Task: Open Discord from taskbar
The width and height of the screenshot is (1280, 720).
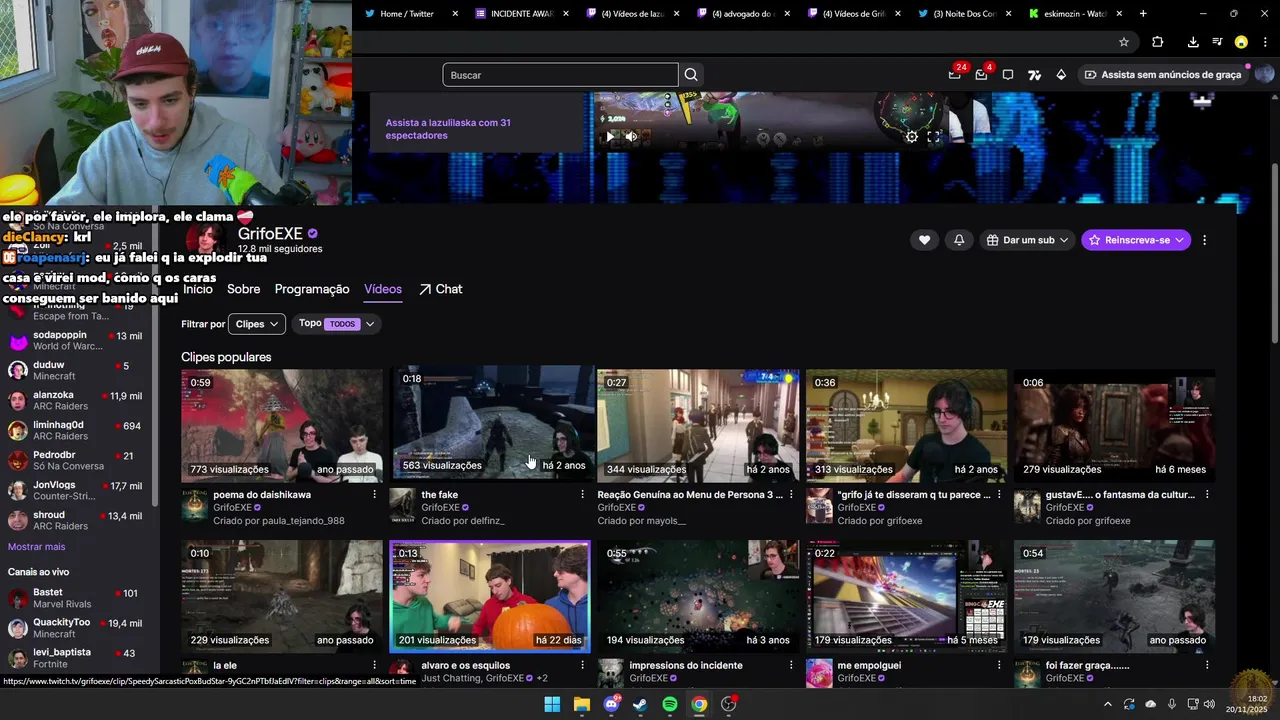Action: (x=611, y=704)
